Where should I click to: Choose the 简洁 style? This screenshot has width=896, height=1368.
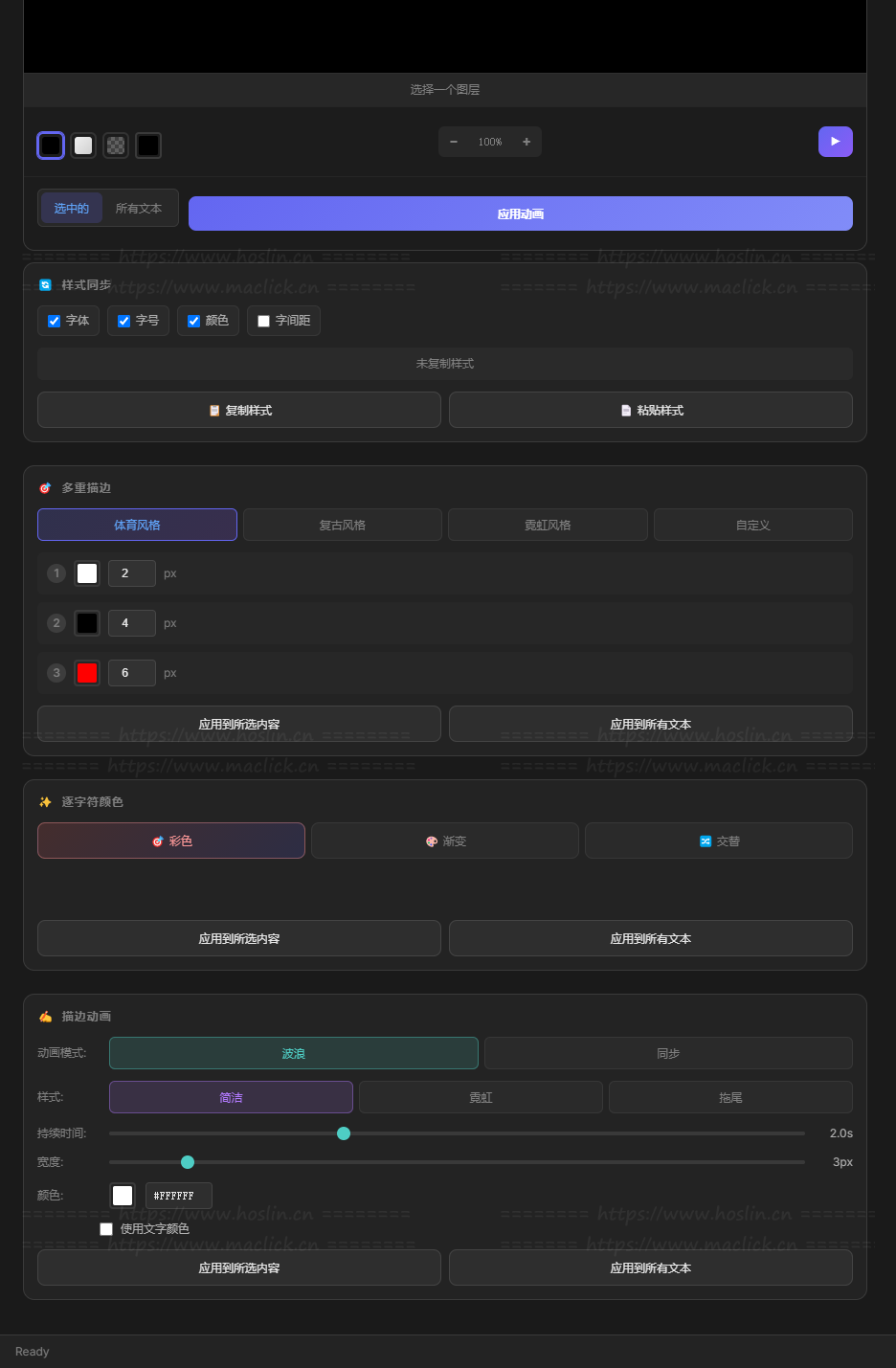[231, 1097]
